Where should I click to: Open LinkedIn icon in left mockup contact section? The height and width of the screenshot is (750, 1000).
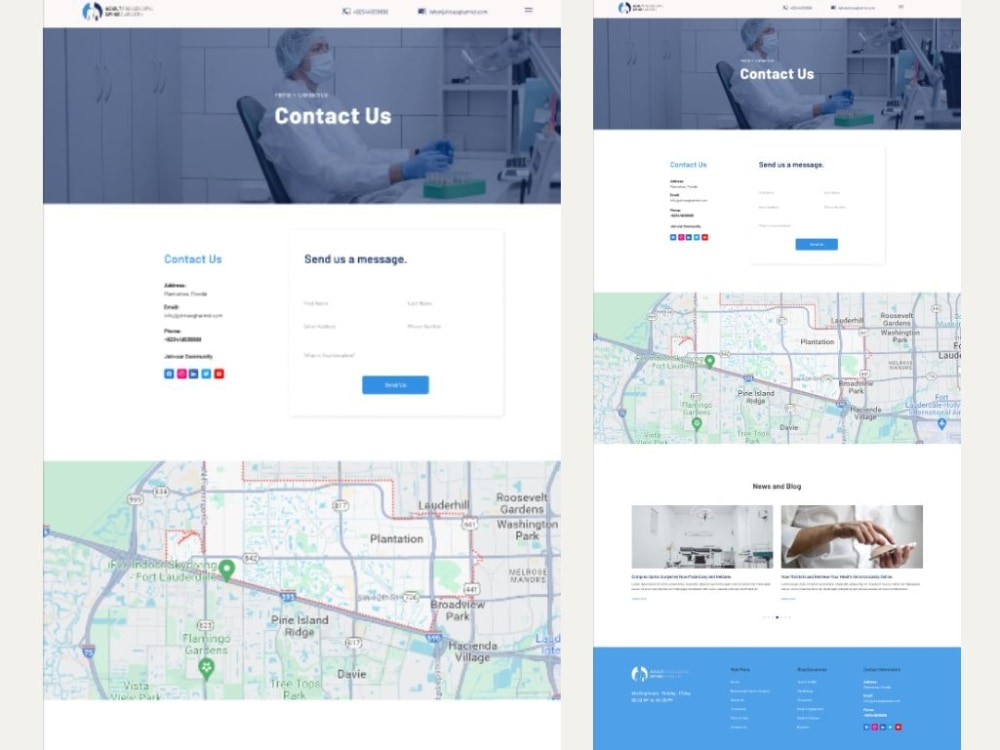[194, 374]
